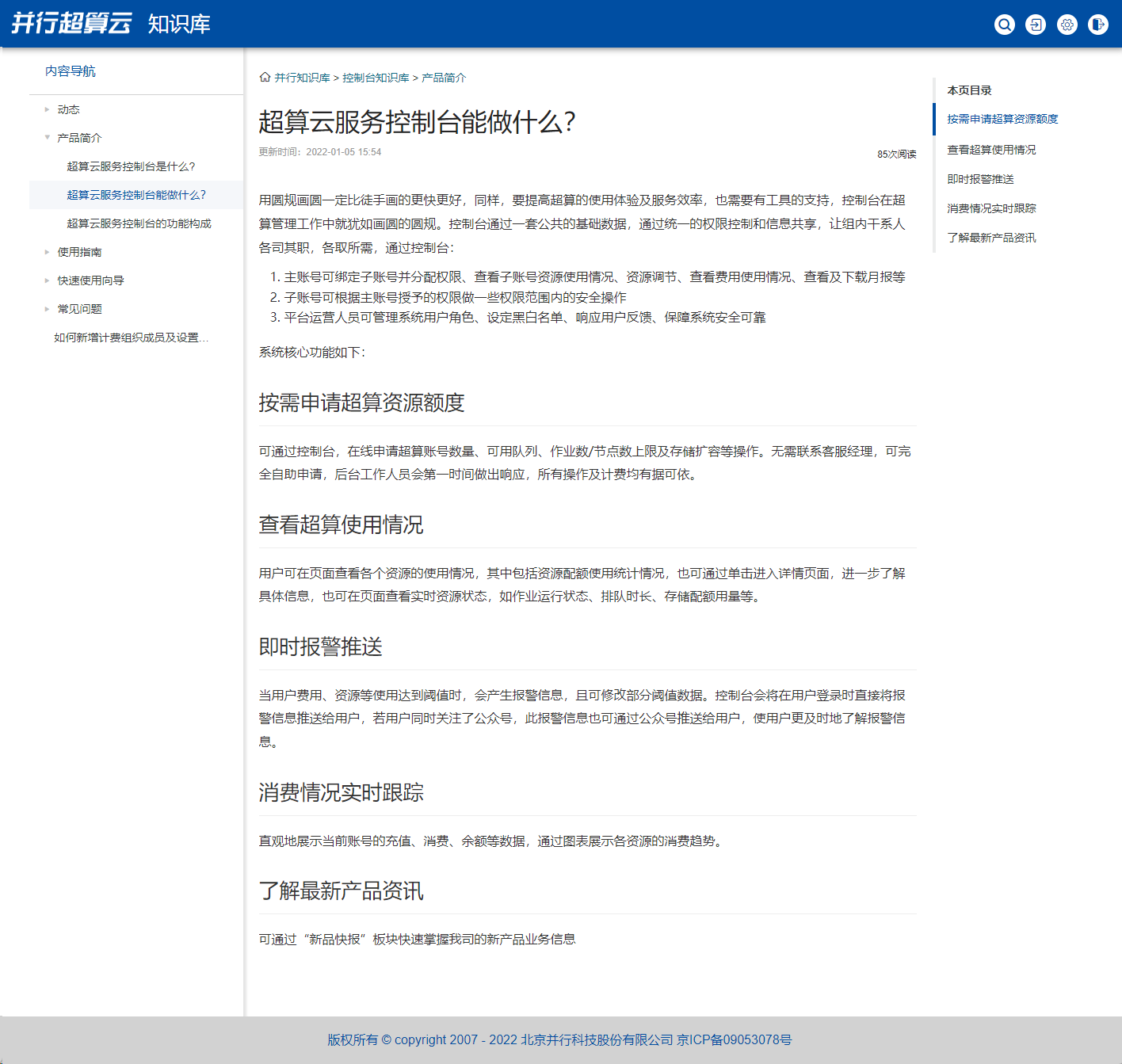The width and height of the screenshot is (1122, 1064).
Task: Jump to 查看超算使用情况 in page contents
Action: [991, 150]
